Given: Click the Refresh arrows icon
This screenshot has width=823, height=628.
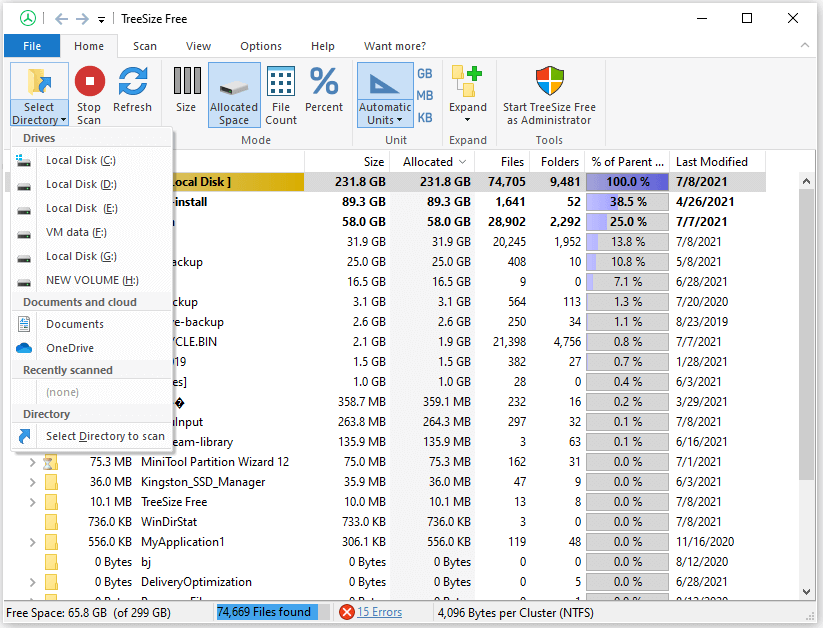Looking at the screenshot, I should tap(132, 81).
